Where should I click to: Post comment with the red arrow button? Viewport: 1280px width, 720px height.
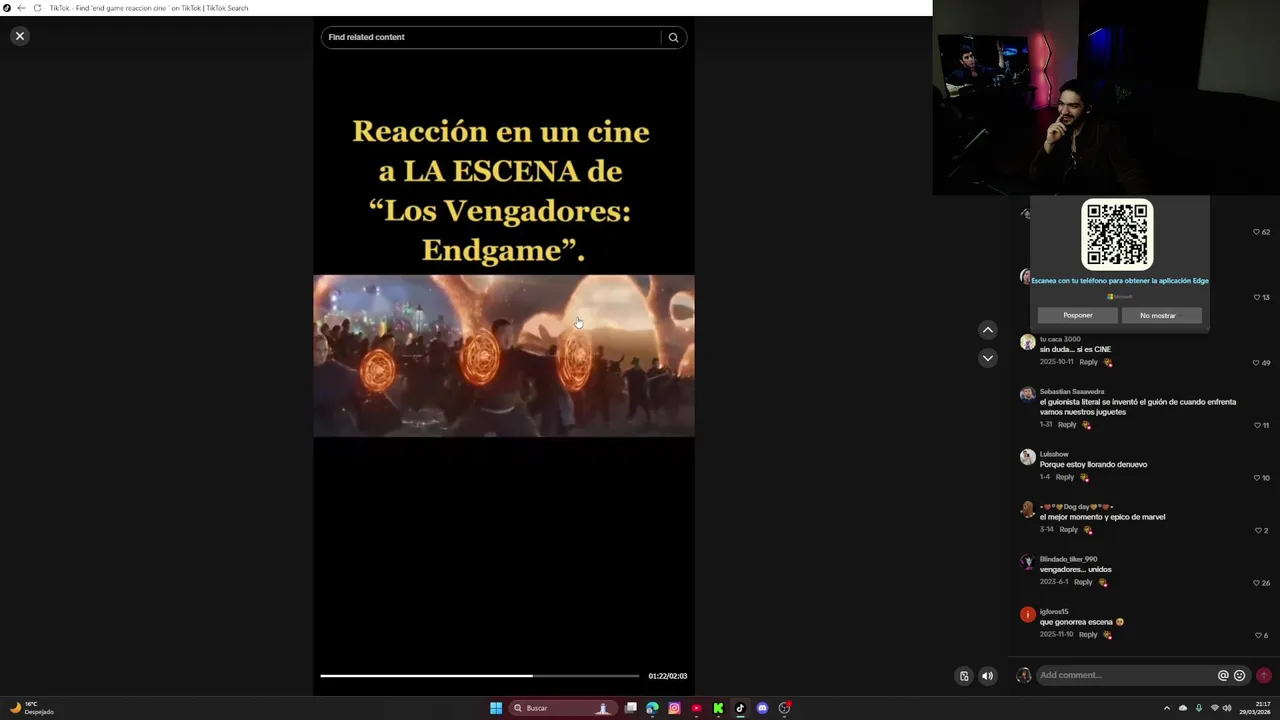[x=1264, y=675]
